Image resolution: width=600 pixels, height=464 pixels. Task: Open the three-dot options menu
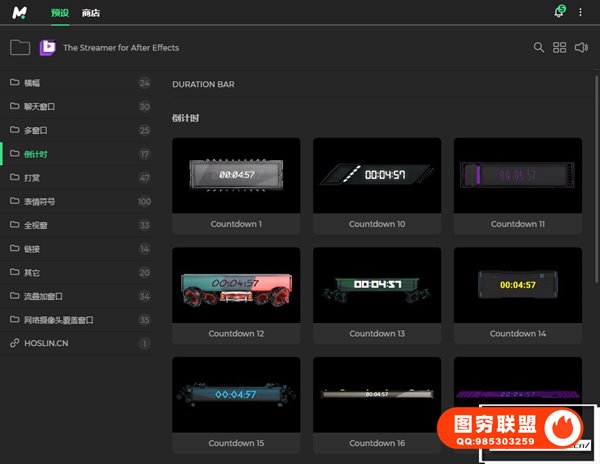pyautogui.click(x=580, y=12)
